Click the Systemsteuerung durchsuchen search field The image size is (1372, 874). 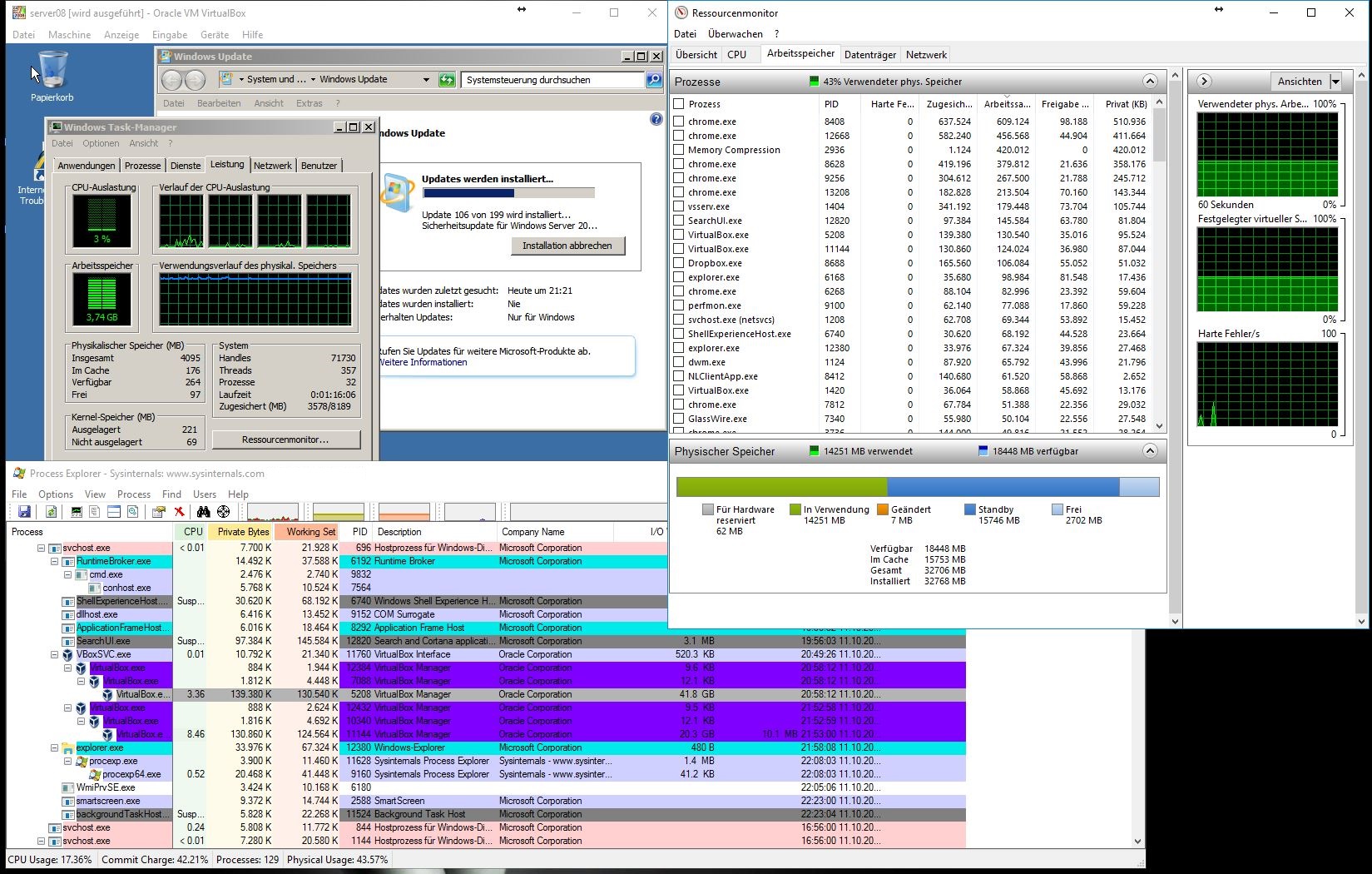[552, 80]
